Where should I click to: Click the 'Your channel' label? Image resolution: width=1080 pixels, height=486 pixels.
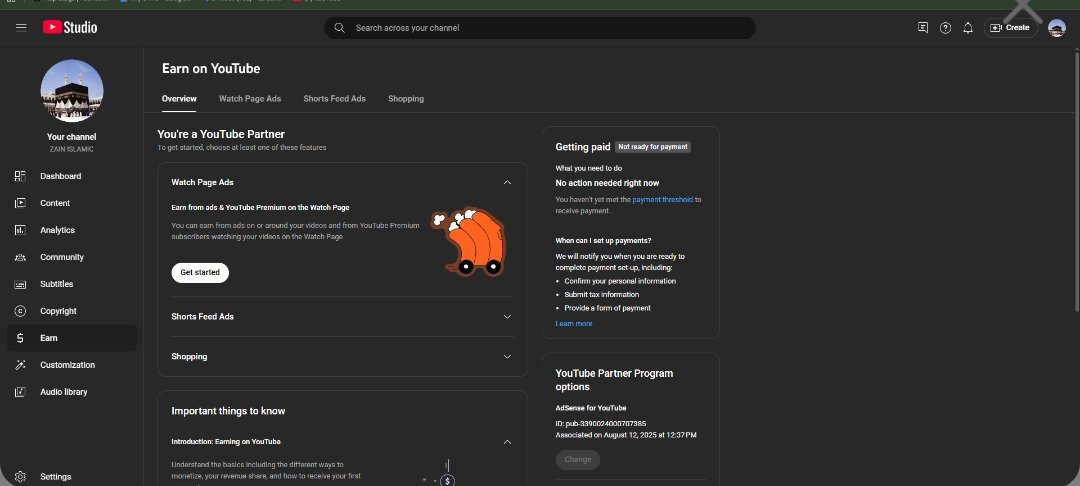click(x=72, y=137)
